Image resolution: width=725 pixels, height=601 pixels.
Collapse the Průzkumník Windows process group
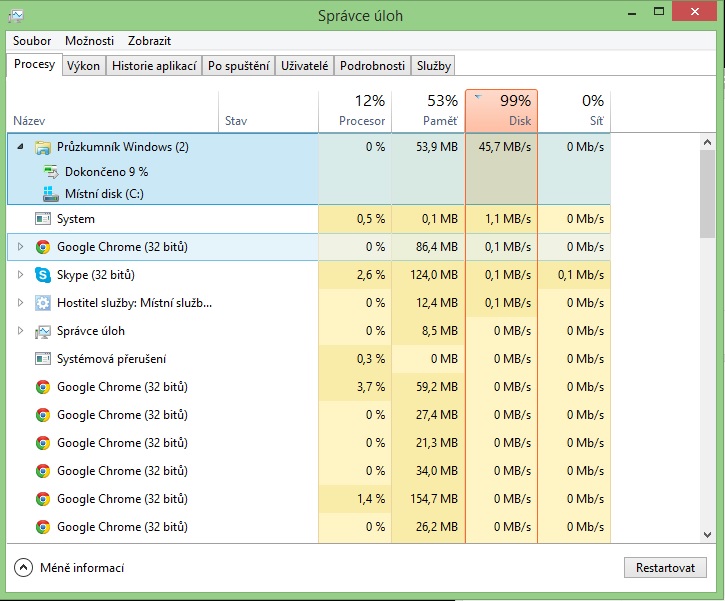coord(21,147)
